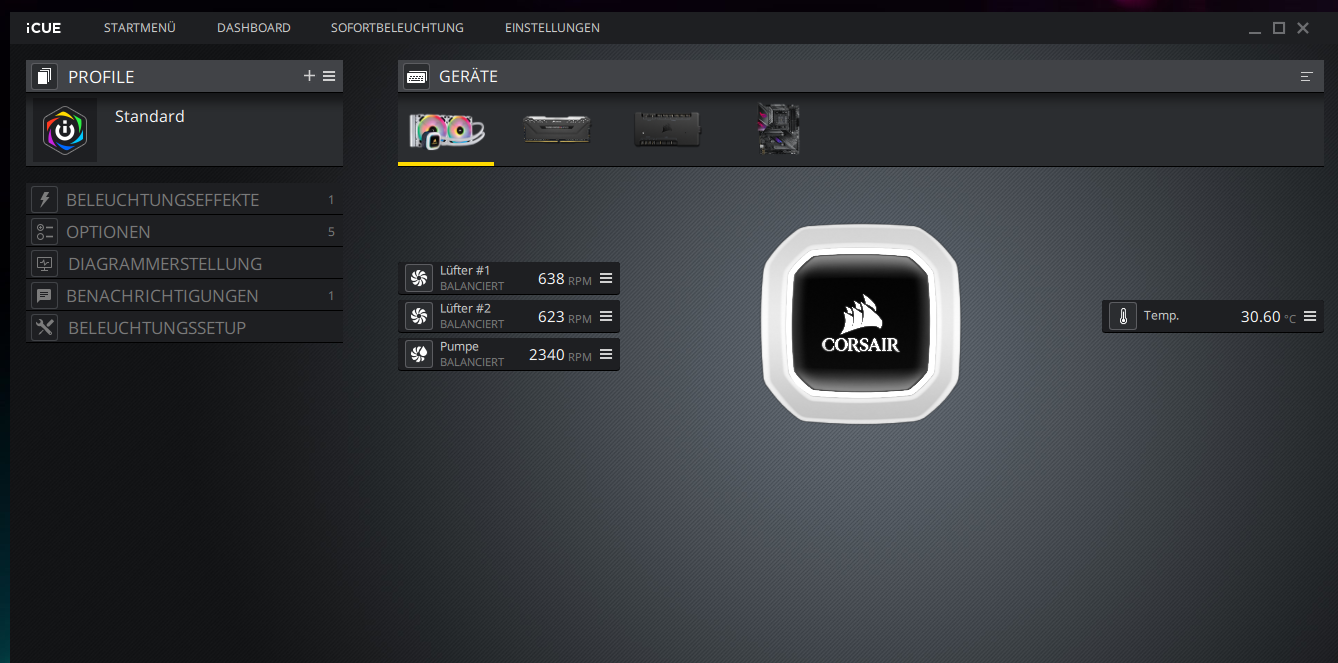Select the motherboard device thumbnail
This screenshot has height=663, width=1338.
pyautogui.click(x=779, y=129)
